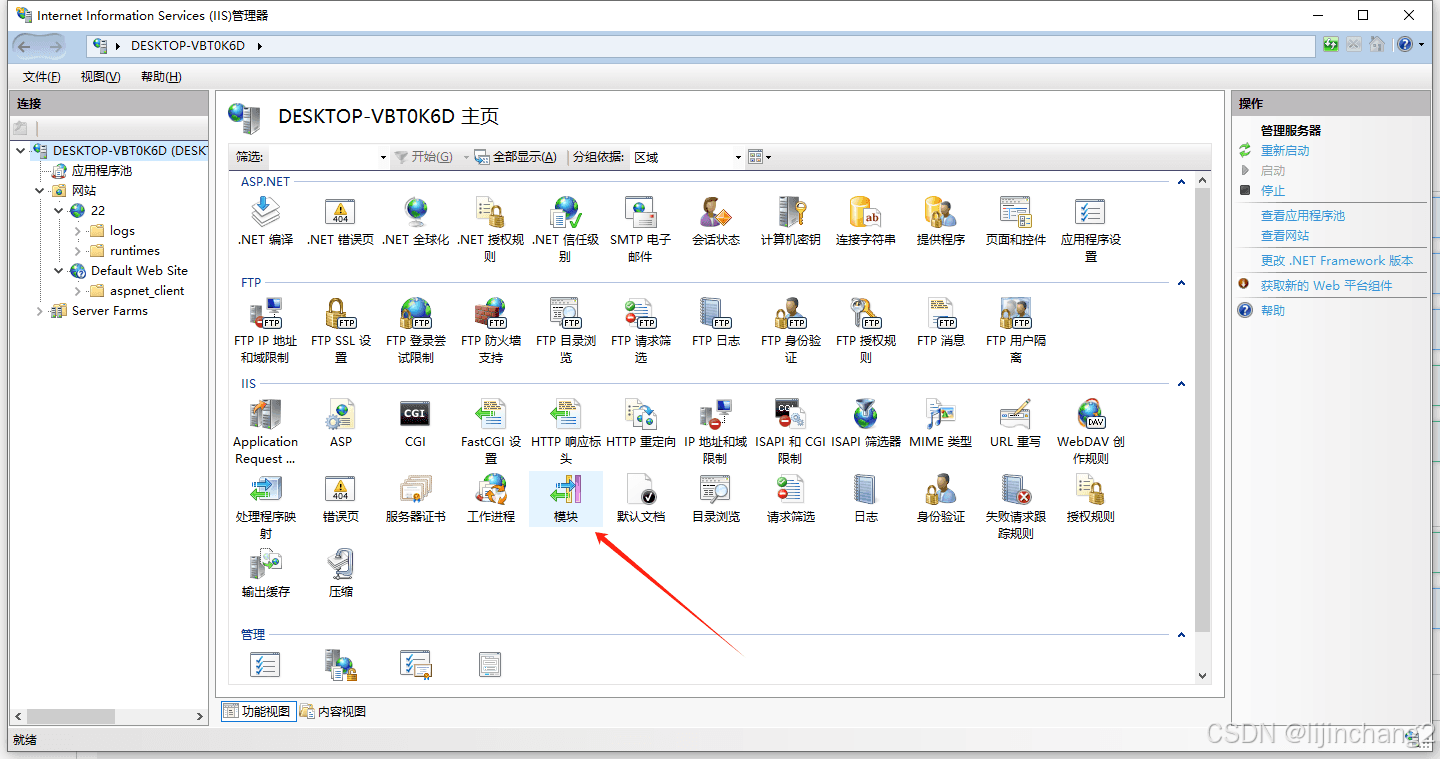Image resolution: width=1440 pixels, height=759 pixels.
Task: Collapse the FTP group section
Action: tap(1181, 283)
